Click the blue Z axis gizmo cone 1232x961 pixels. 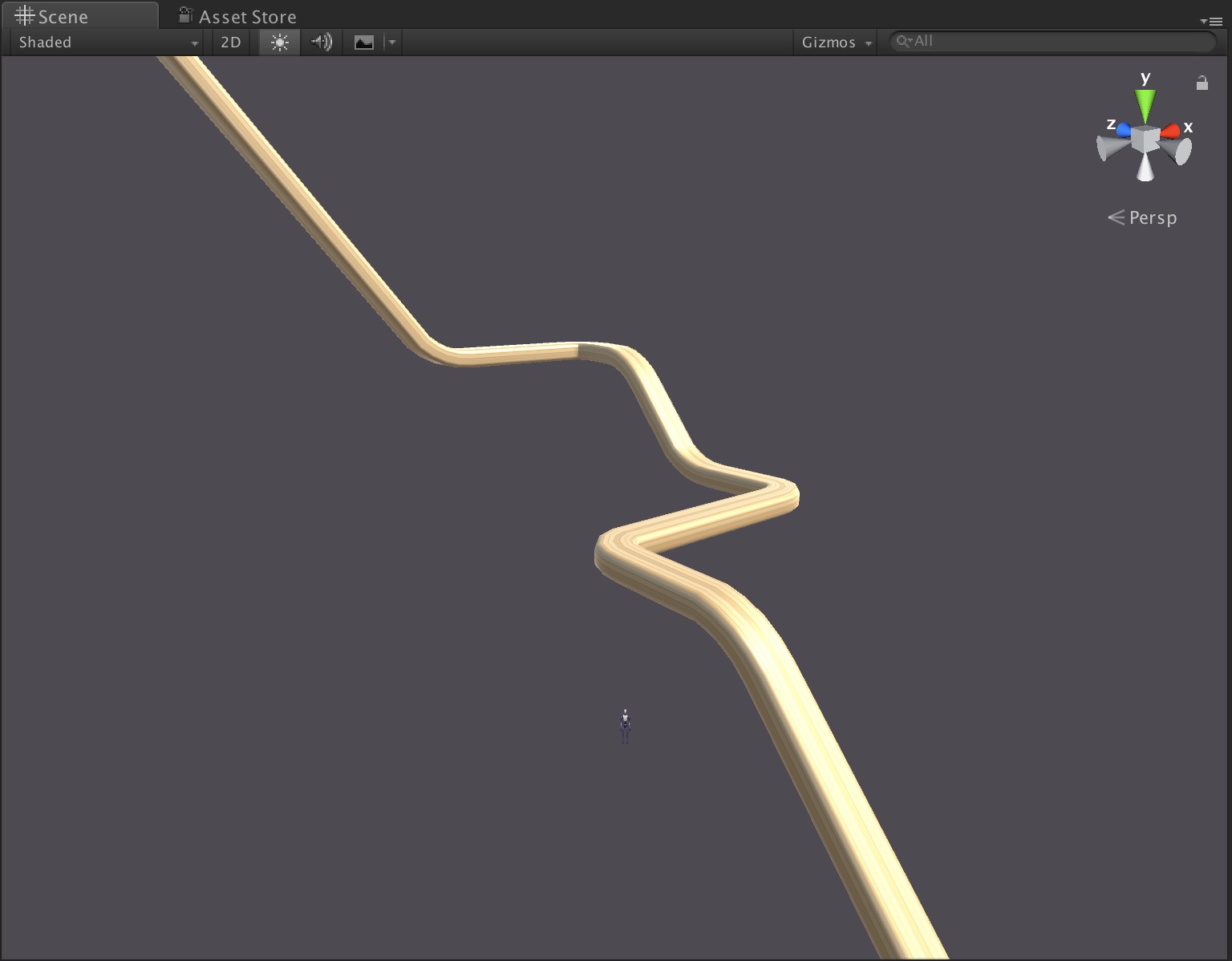[1123, 129]
